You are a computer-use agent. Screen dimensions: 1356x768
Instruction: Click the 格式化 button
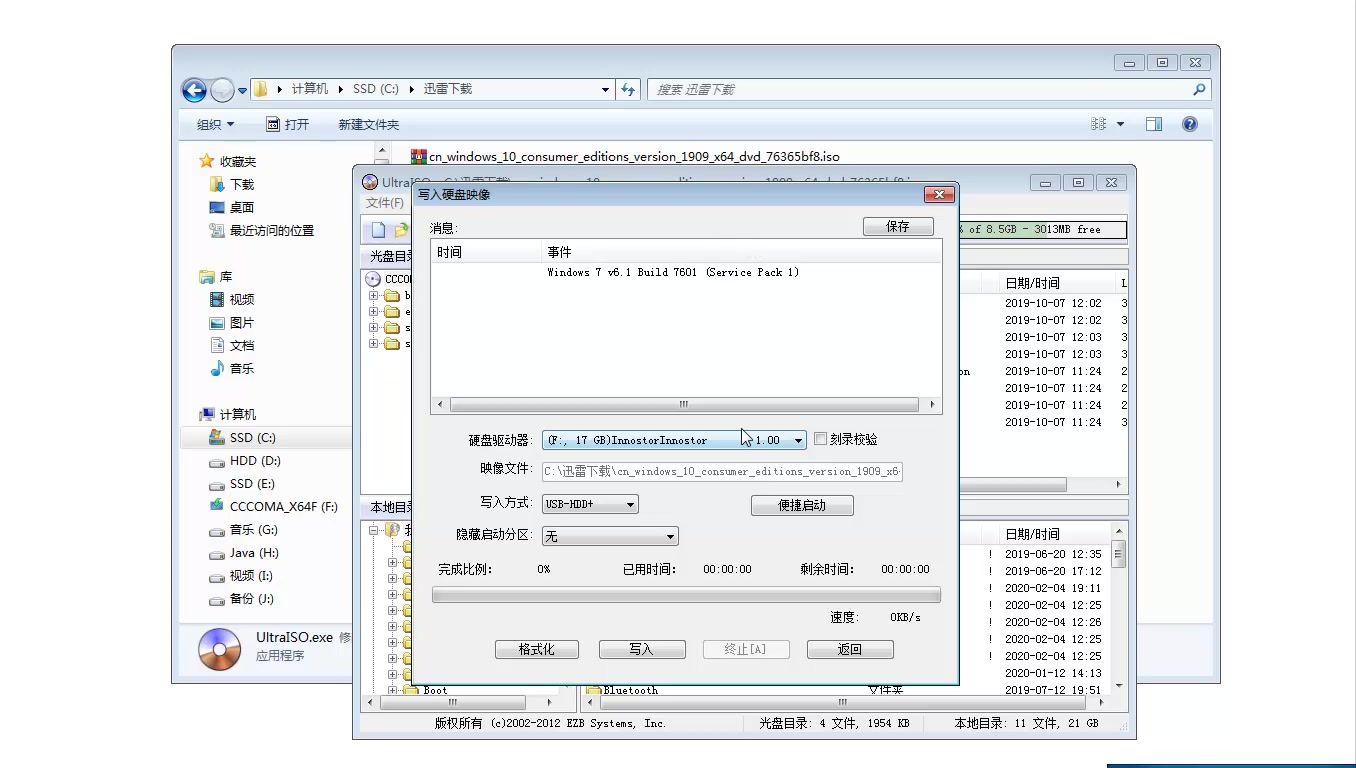coord(537,650)
